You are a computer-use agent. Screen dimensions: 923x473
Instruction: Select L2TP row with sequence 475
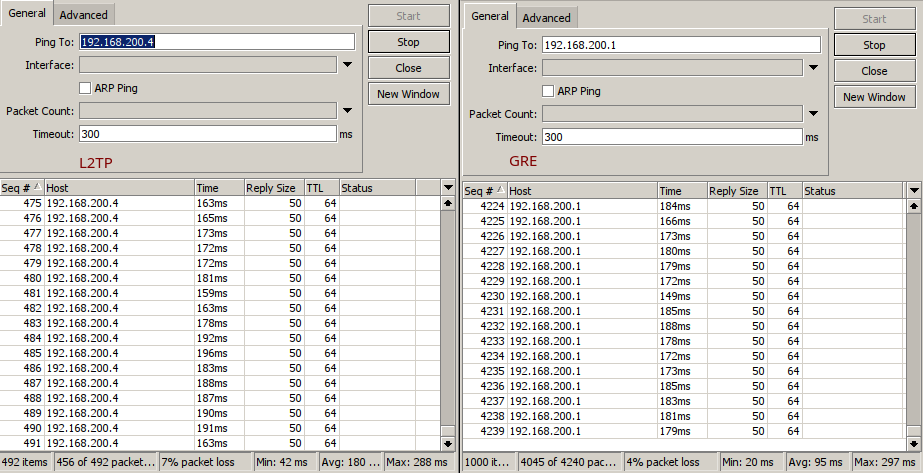tap(220, 203)
